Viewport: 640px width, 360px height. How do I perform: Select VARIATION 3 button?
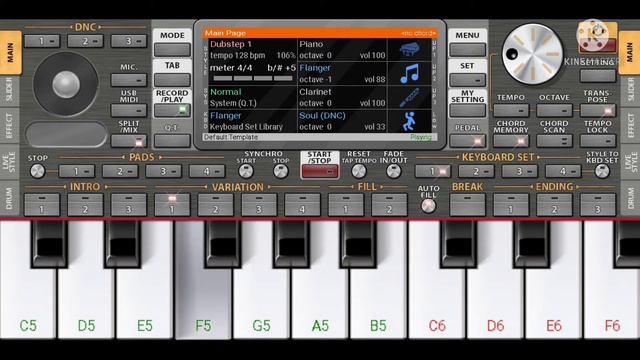[259, 205]
